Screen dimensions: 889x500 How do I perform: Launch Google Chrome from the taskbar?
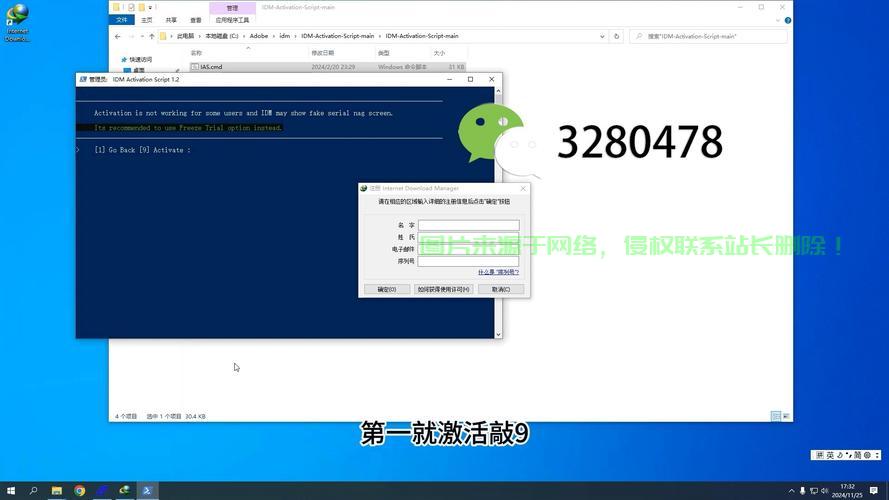coord(79,490)
